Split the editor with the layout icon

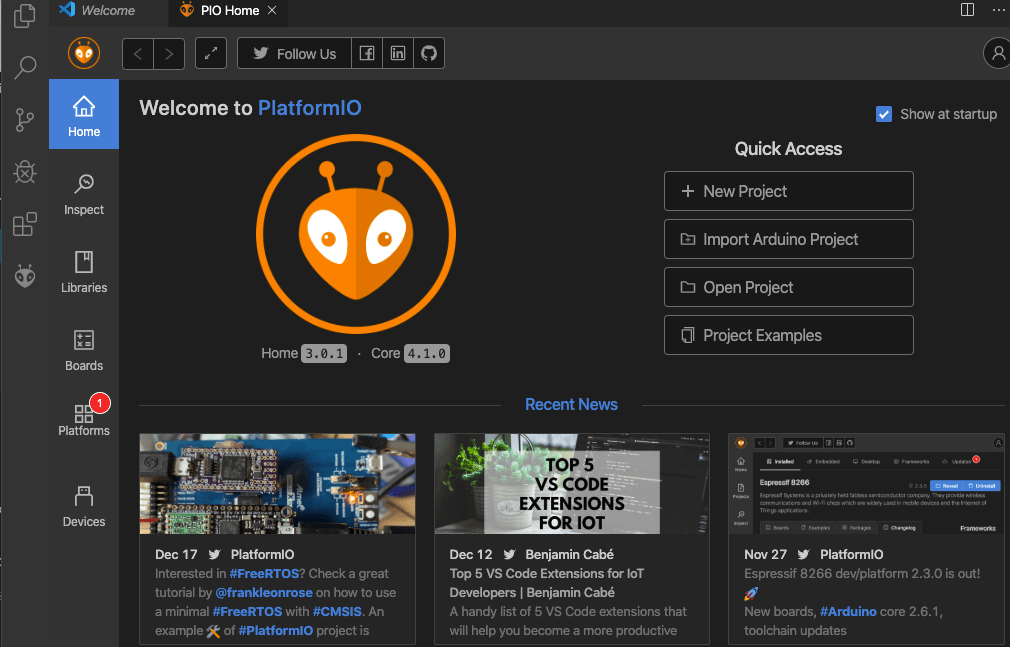[967, 10]
